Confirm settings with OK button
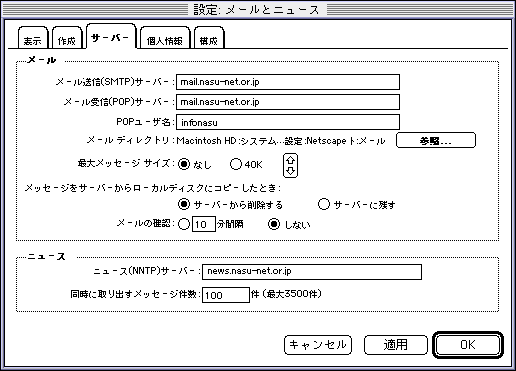The height and width of the screenshot is (371, 516). 468,345
